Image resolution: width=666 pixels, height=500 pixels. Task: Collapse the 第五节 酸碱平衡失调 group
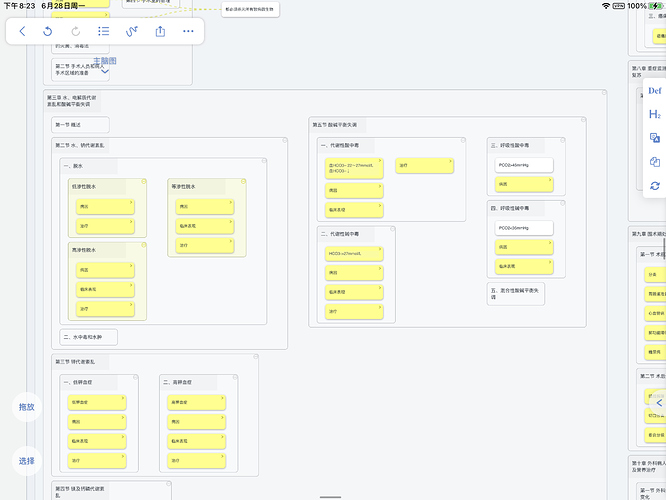coord(584,120)
